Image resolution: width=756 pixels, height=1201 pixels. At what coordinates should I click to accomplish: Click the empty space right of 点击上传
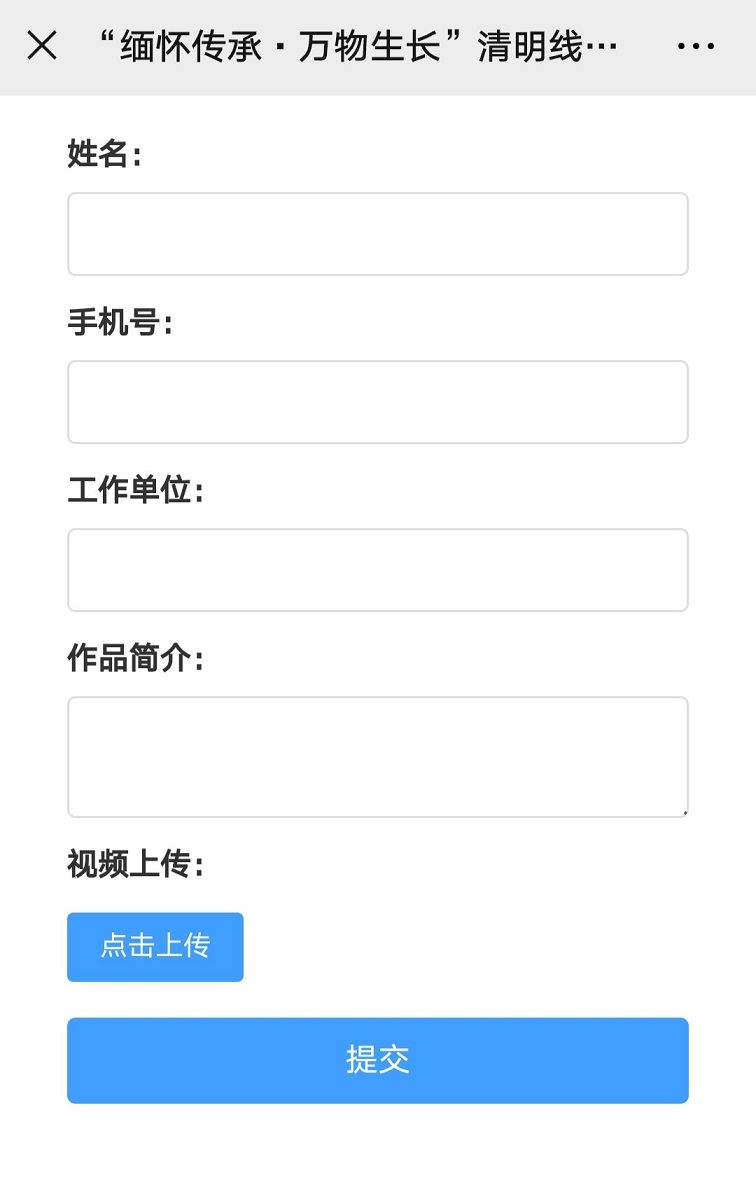(x=466, y=946)
